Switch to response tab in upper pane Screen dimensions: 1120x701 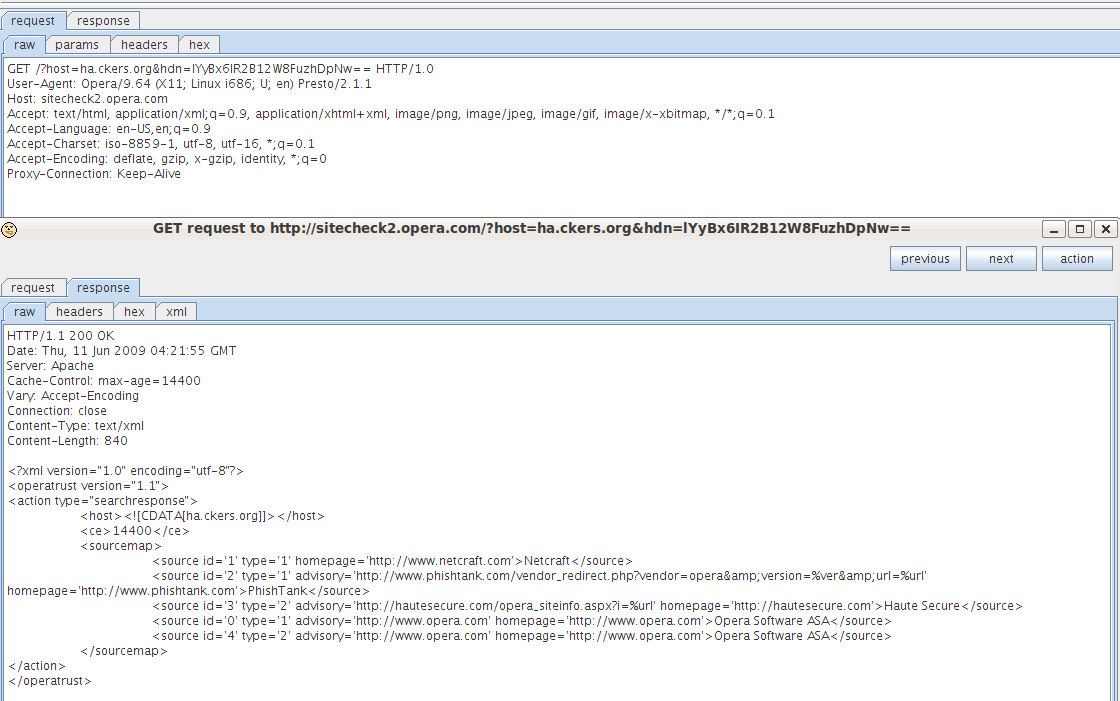pyautogui.click(x=103, y=21)
